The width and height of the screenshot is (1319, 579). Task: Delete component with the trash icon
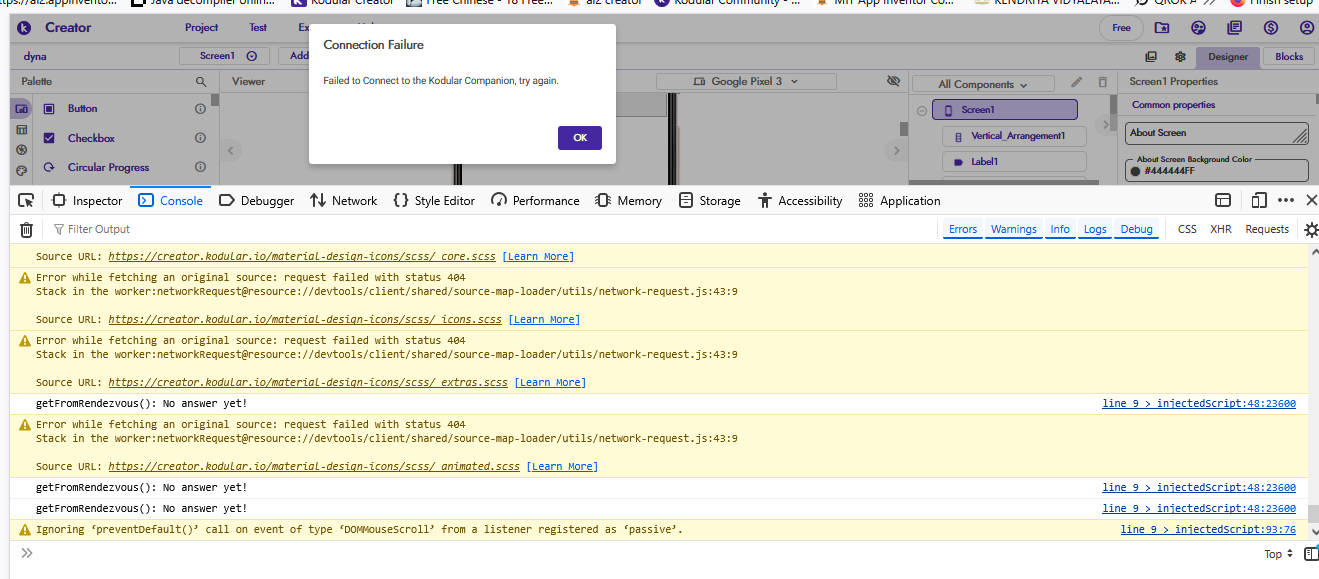click(x=1102, y=82)
